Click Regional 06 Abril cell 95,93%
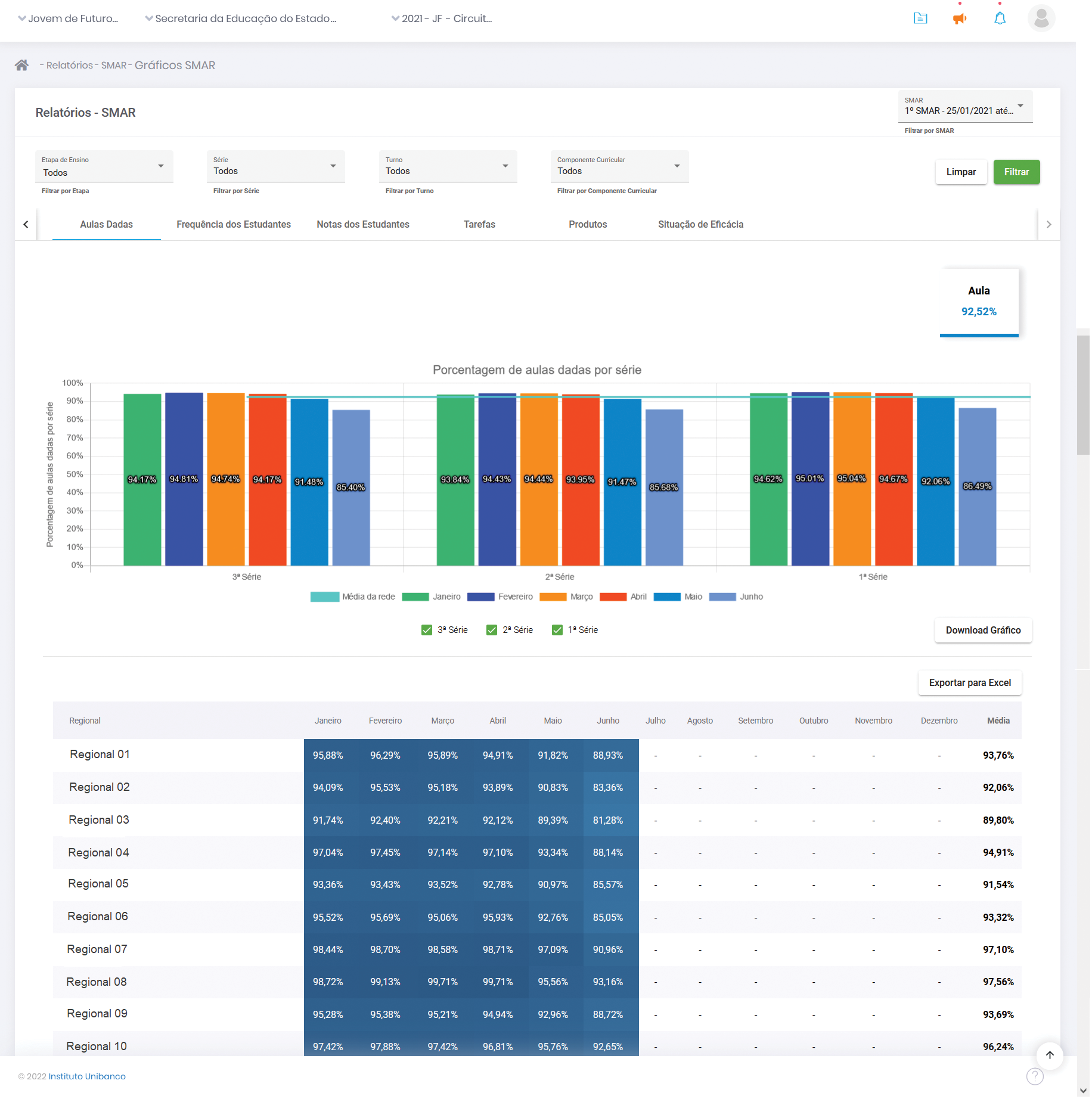This screenshot has height=1102, width=1092. click(x=498, y=918)
